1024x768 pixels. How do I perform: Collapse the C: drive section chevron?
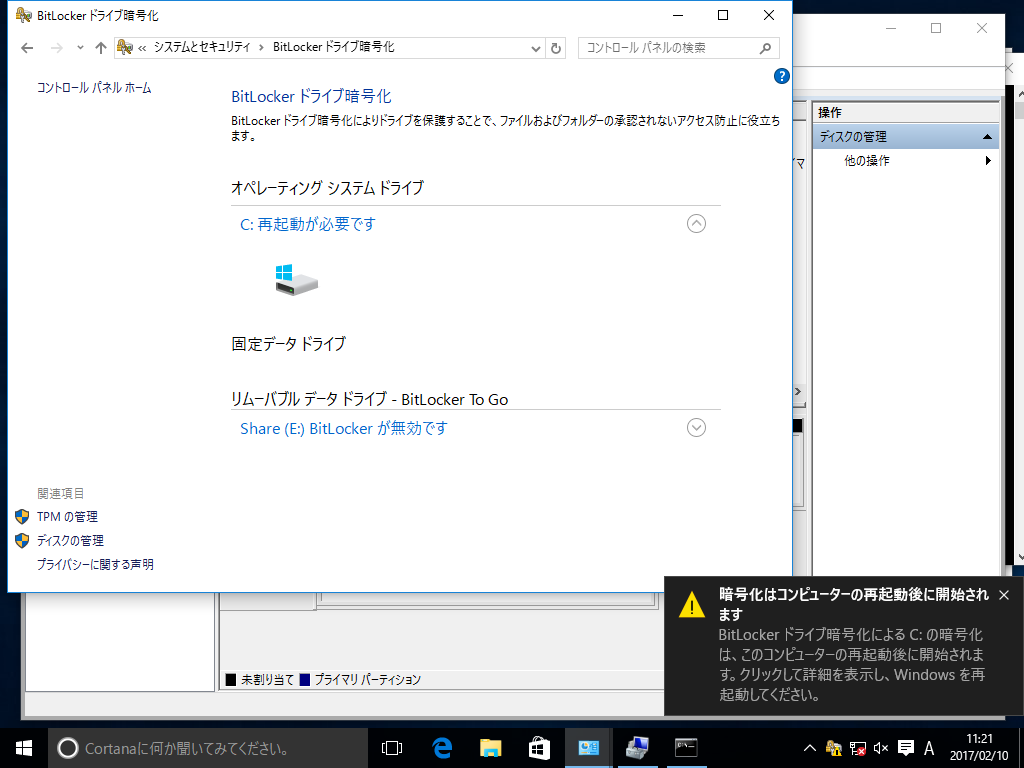point(696,223)
